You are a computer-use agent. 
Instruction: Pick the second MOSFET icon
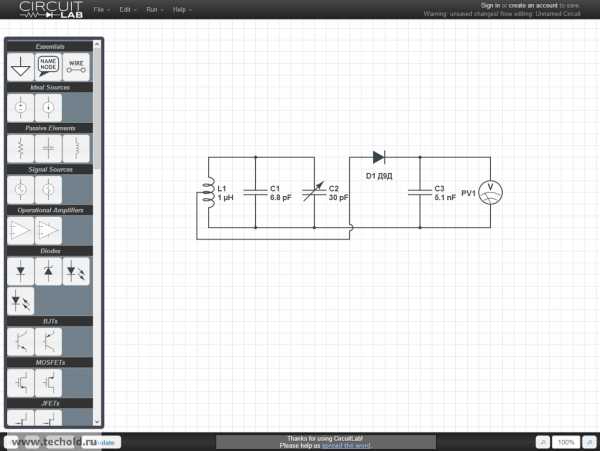click(x=48, y=383)
